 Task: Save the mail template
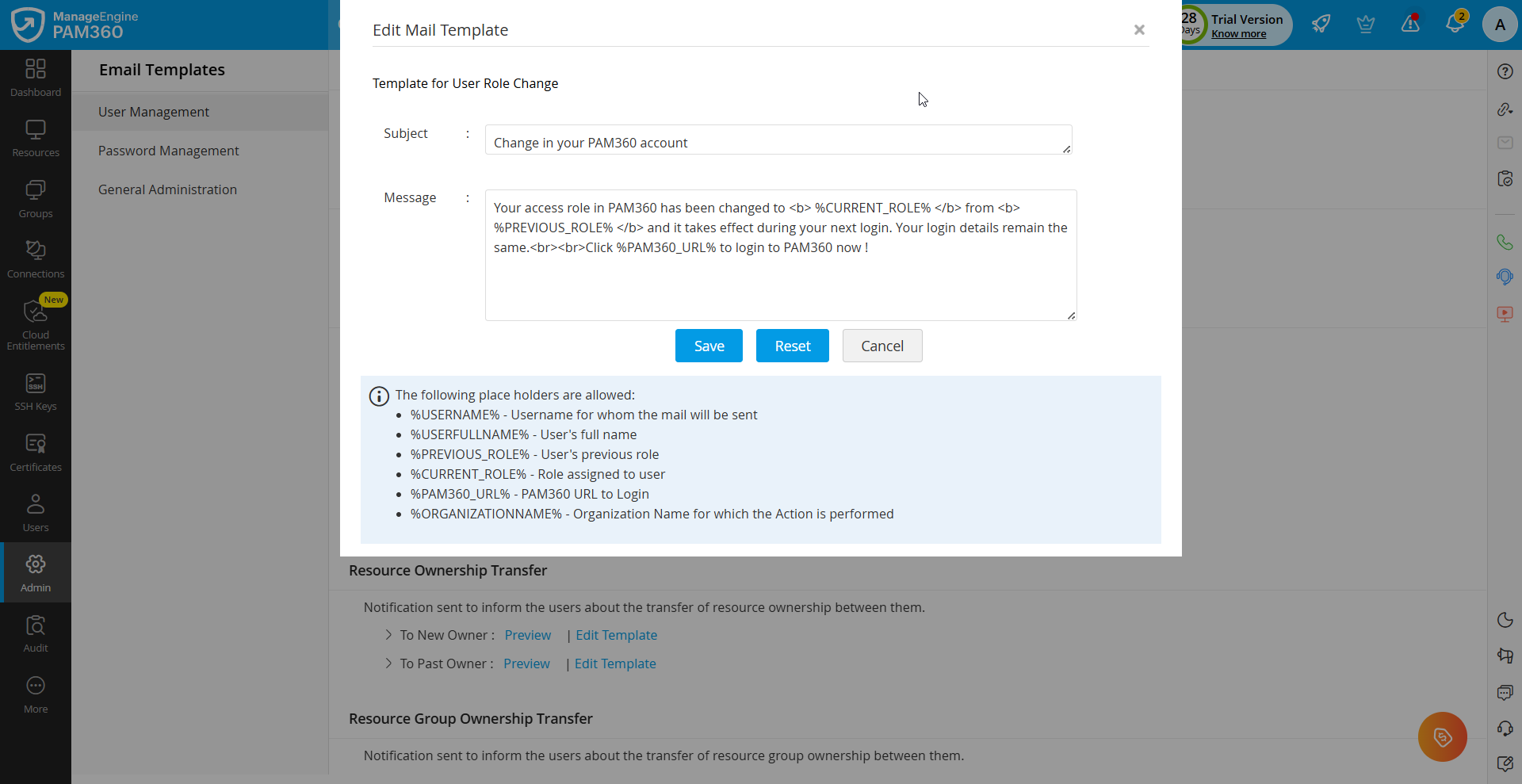point(709,346)
